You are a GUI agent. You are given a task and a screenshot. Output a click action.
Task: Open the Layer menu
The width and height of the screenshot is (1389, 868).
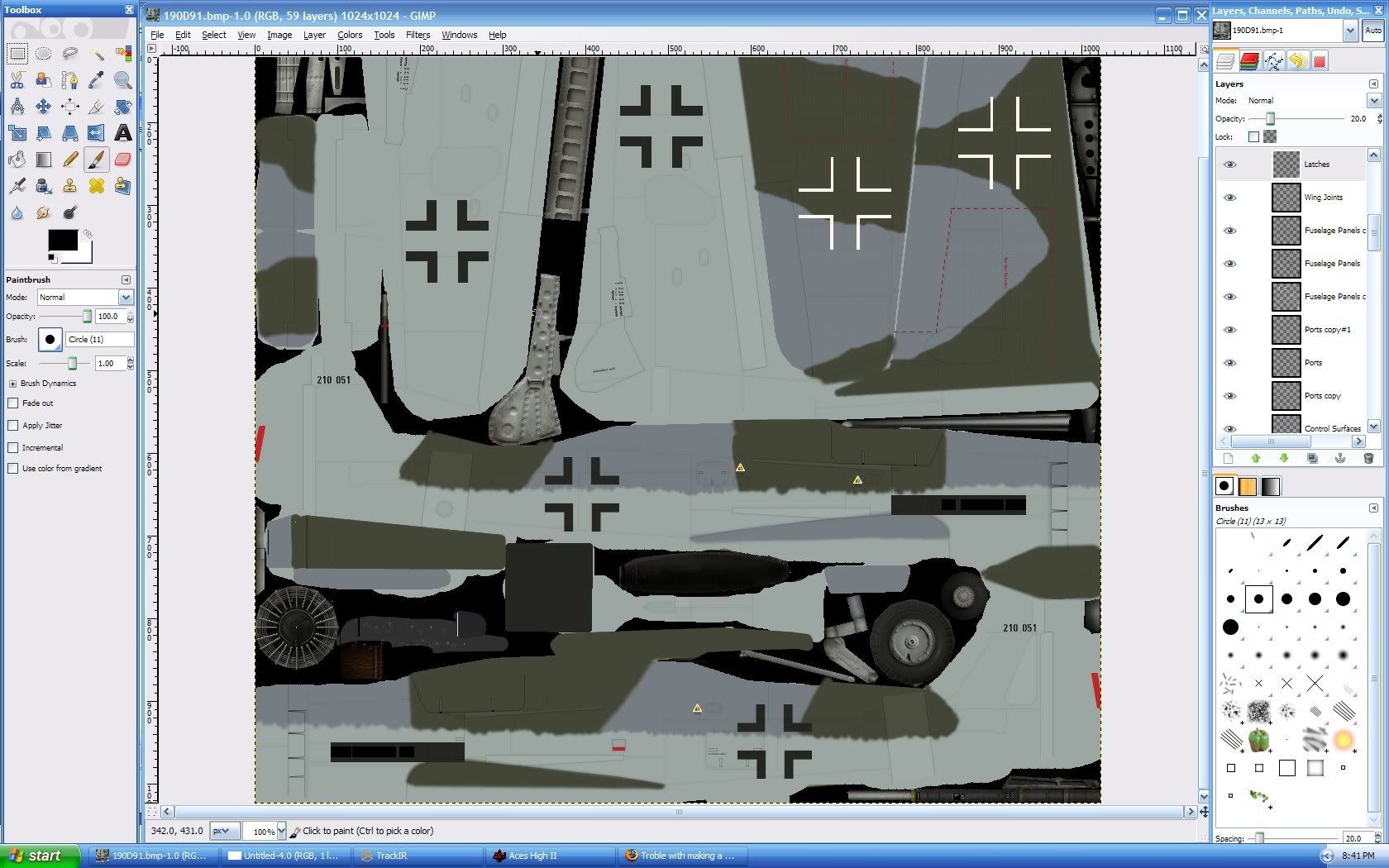pyautogui.click(x=314, y=35)
